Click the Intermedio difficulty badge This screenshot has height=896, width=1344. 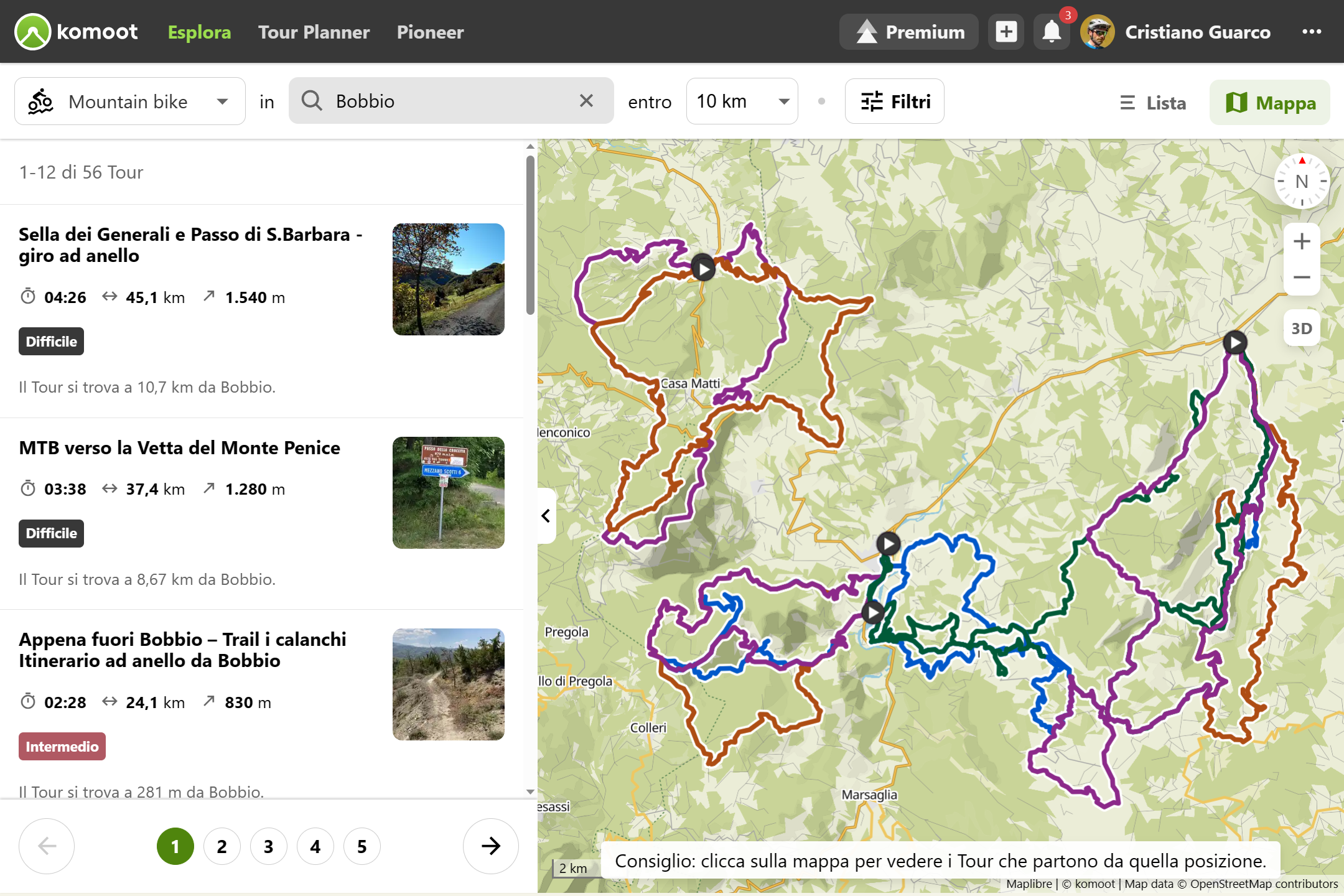(62, 747)
